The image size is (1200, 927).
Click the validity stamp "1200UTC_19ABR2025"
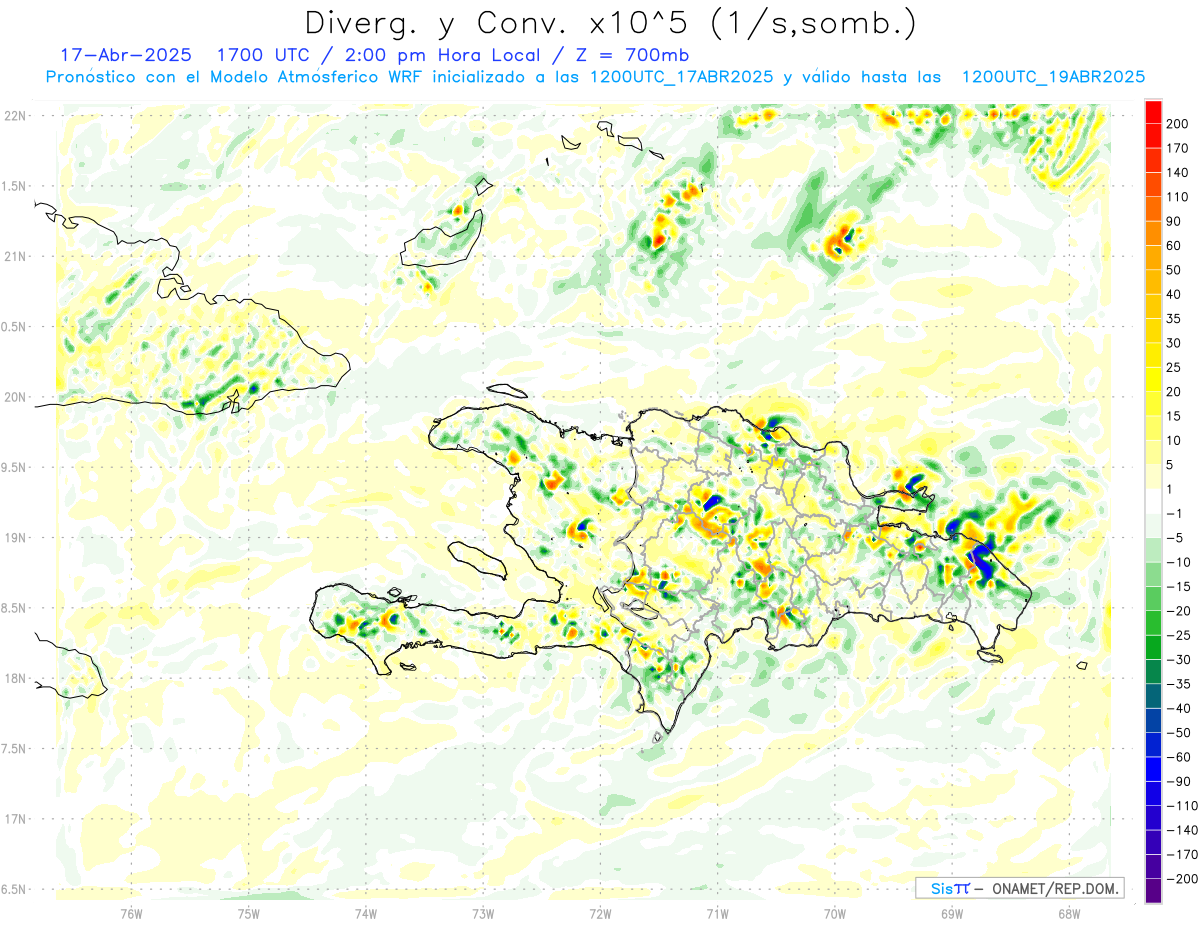pyautogui.click(x=1053, y=77)
